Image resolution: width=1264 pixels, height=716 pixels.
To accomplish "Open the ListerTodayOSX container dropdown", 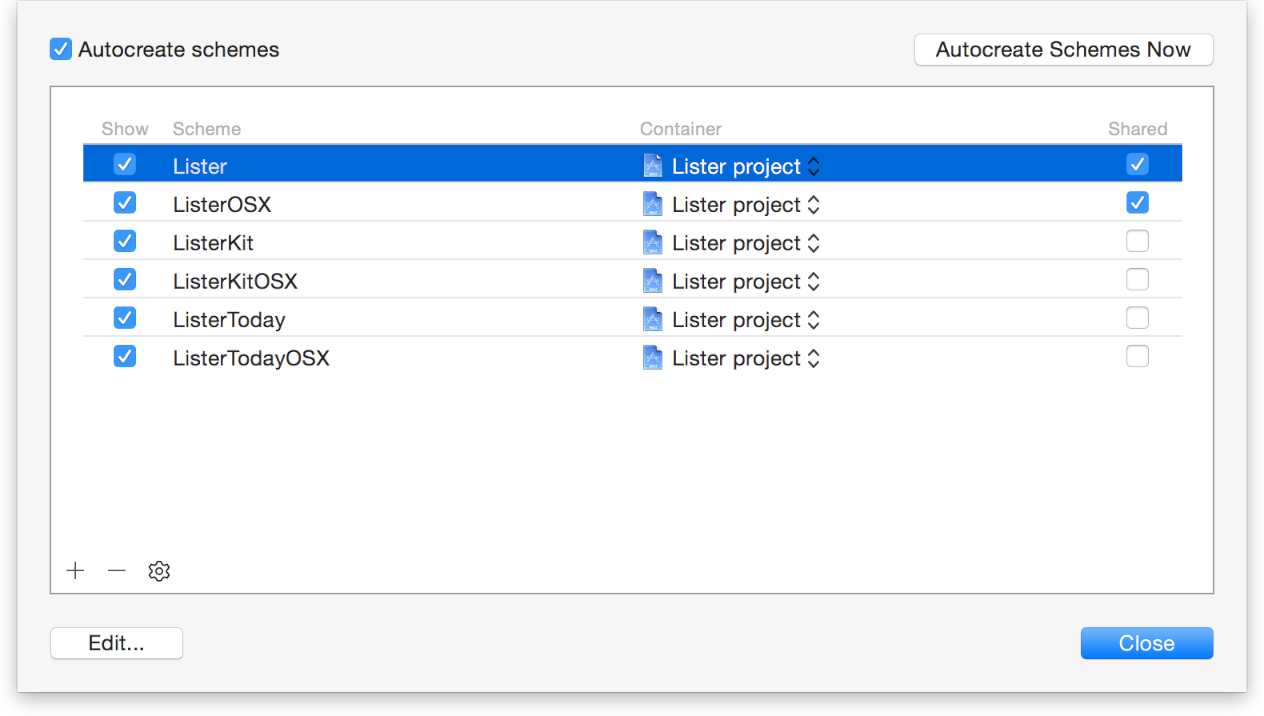I will coord(813,358).
